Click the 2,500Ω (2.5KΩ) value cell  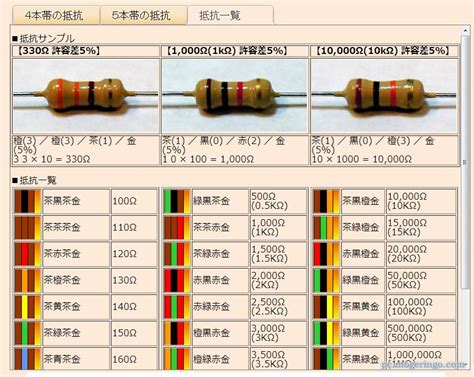tap(278, 307)
